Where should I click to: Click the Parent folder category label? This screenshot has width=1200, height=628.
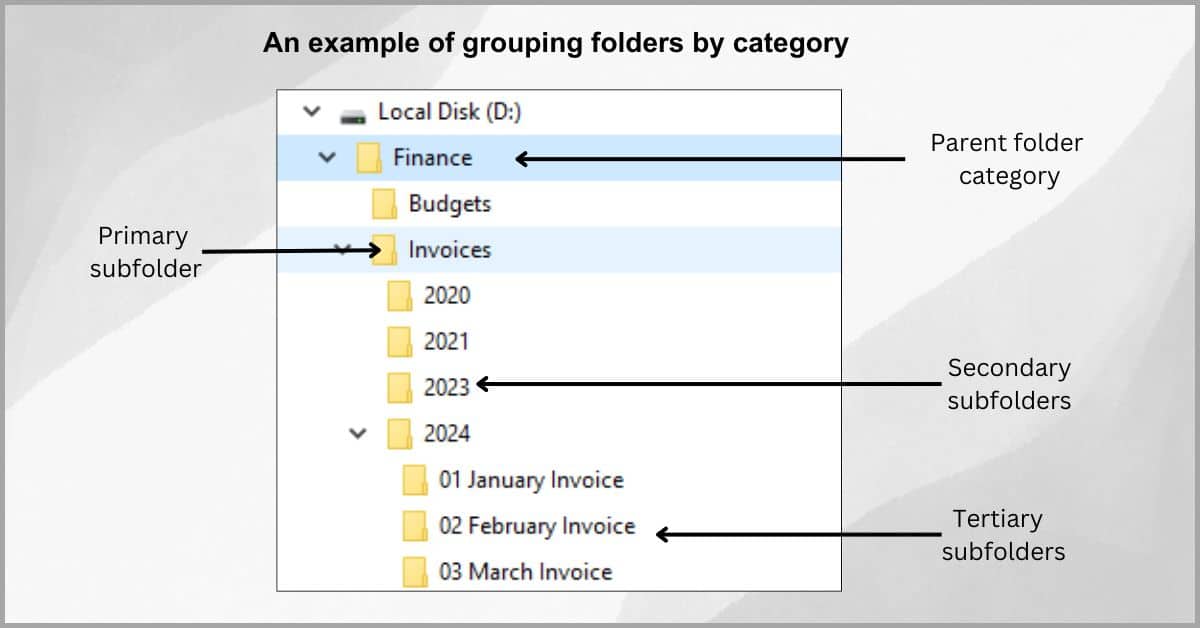pos(1006,159)
